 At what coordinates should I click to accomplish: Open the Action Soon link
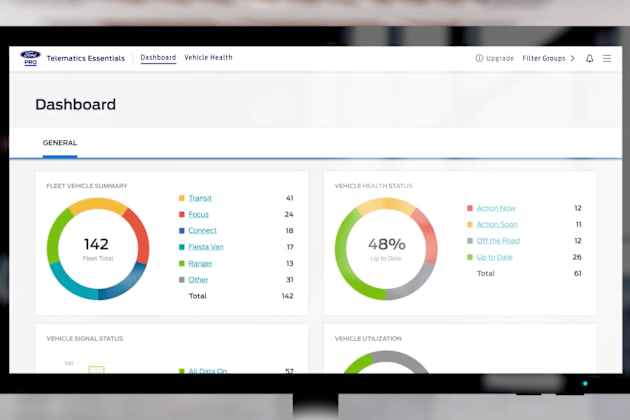pyautogui.click(x=497, y=224)
